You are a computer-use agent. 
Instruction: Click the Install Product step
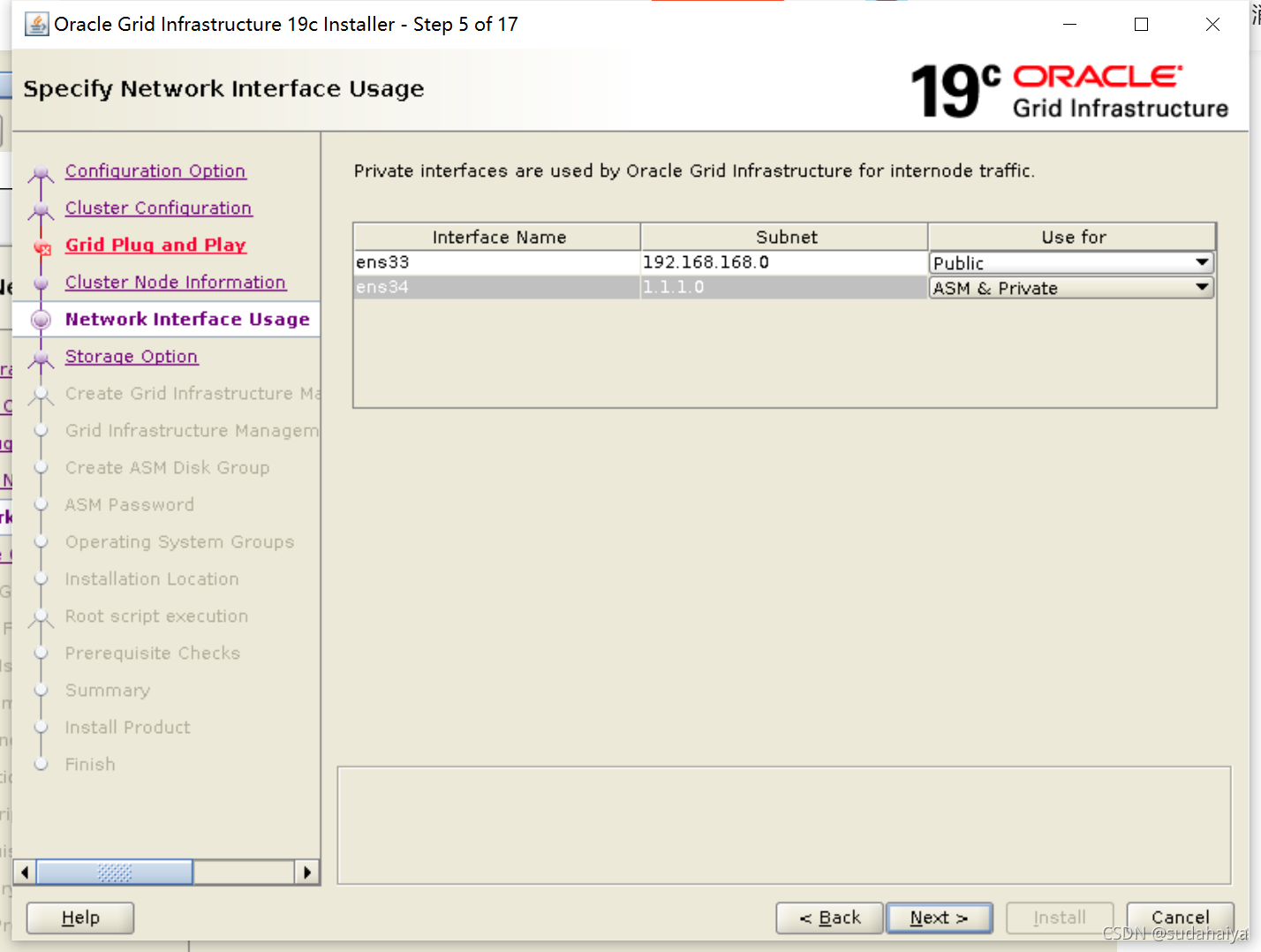click(x=128, y=728)
